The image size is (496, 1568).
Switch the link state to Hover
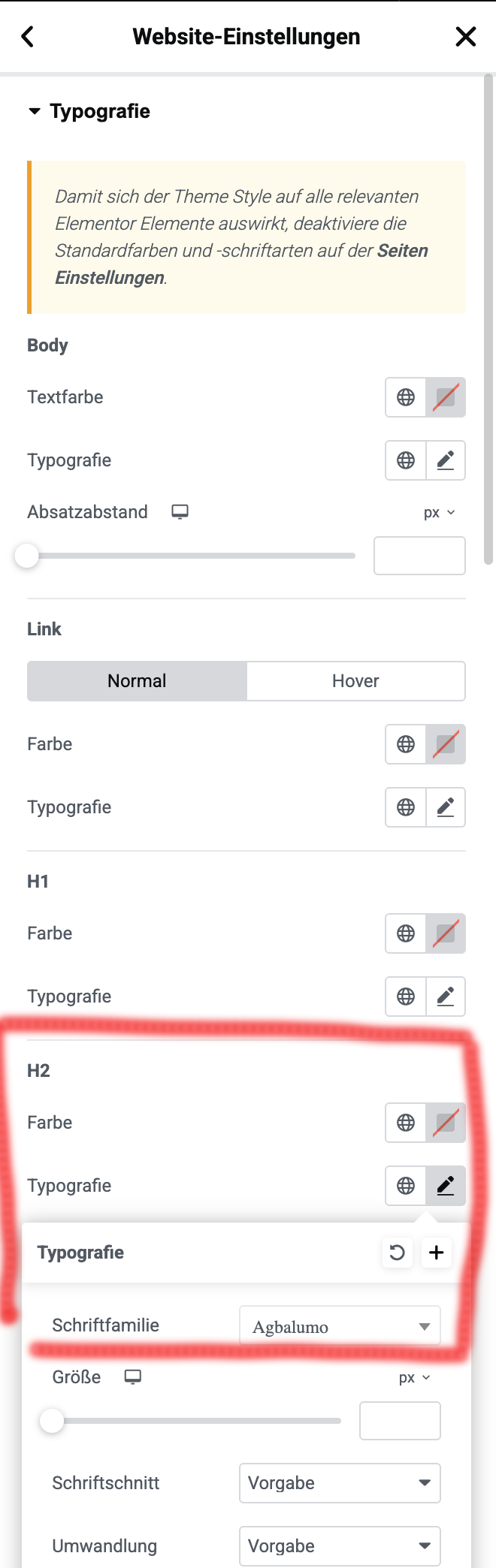(355, 681)
